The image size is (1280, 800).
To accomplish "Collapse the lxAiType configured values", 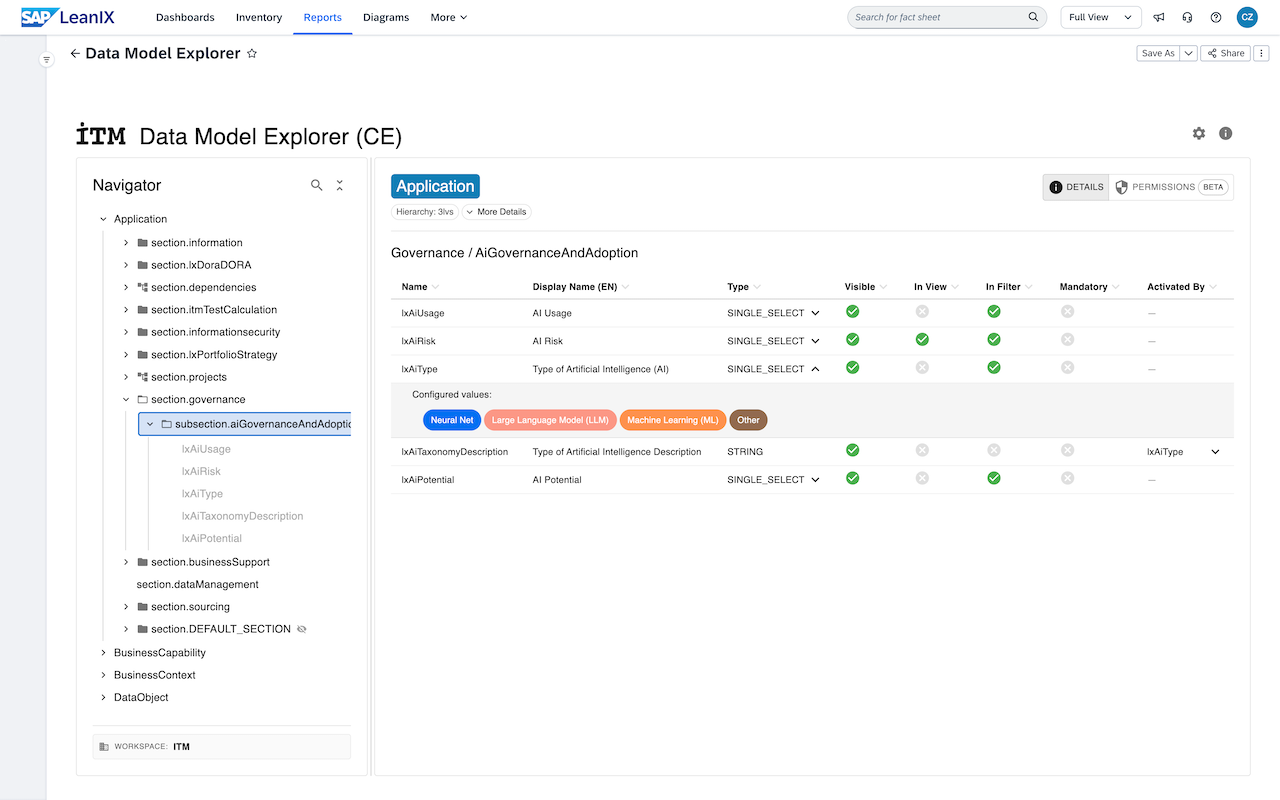I will pyautogui.click(x=815, y=369).
